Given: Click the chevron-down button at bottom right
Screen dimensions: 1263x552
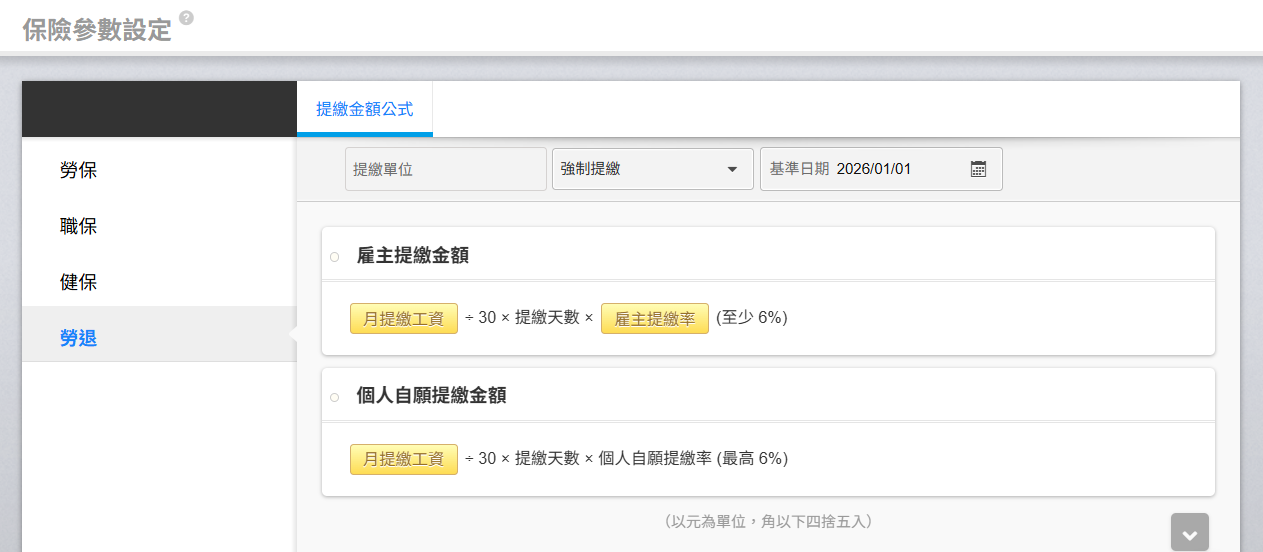Looking at the screenshot, I should coord(1189,532).
